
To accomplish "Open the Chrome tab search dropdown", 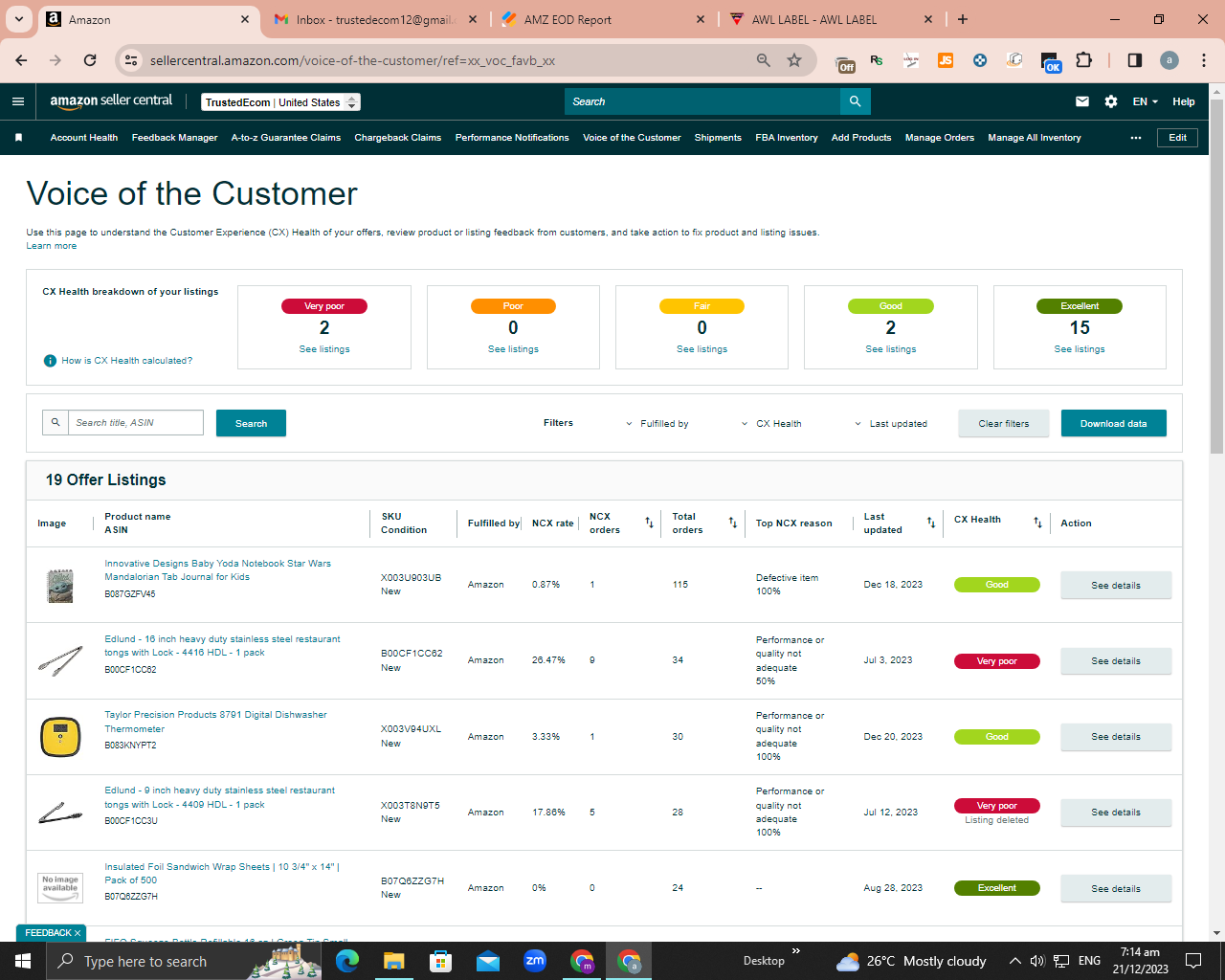I will click(x=18, y=19).
